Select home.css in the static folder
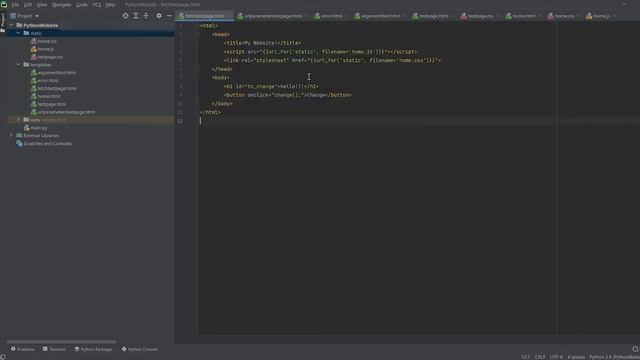Screen dimensions: 640x360 point(47,41)
